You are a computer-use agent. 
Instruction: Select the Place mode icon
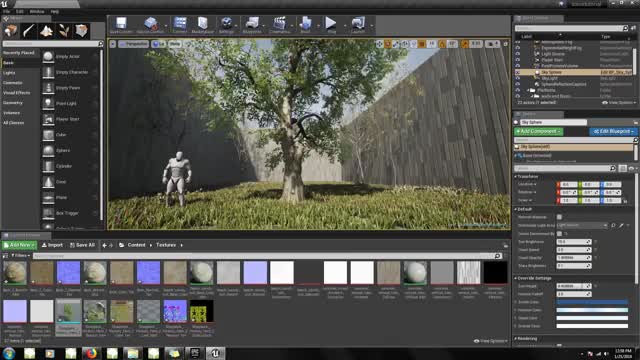10,31
